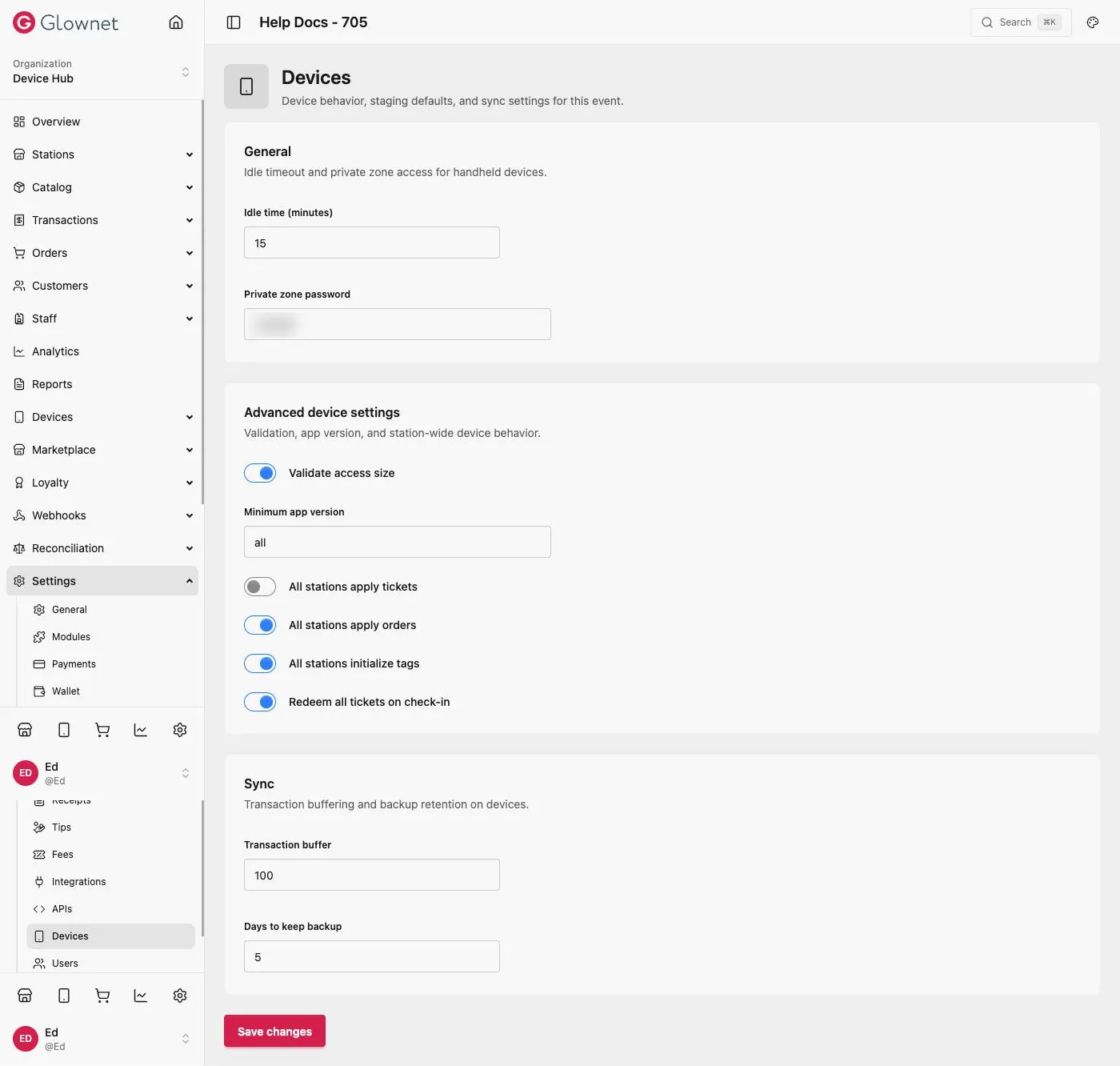Click the Transaction buffer input

click(x=372, y=875)
